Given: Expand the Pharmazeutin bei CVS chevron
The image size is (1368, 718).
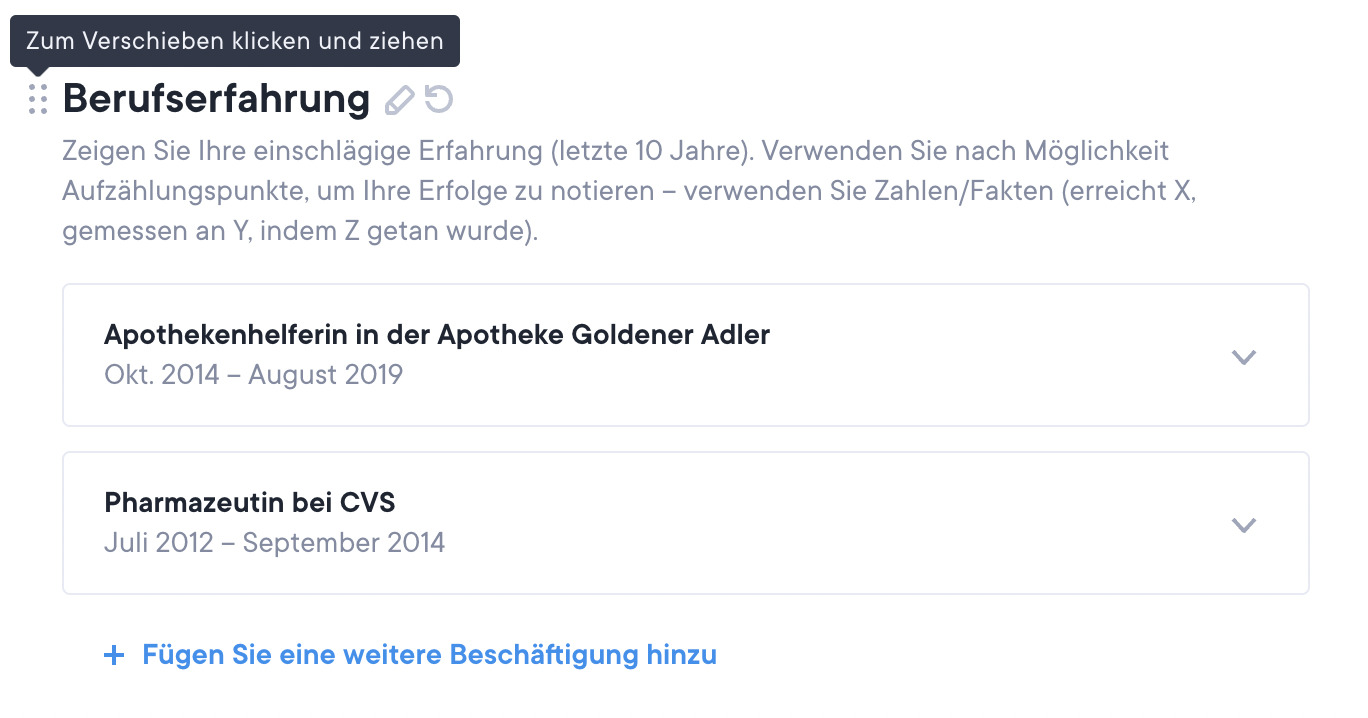Looking at the screenshot, I should pos(1243,525).
